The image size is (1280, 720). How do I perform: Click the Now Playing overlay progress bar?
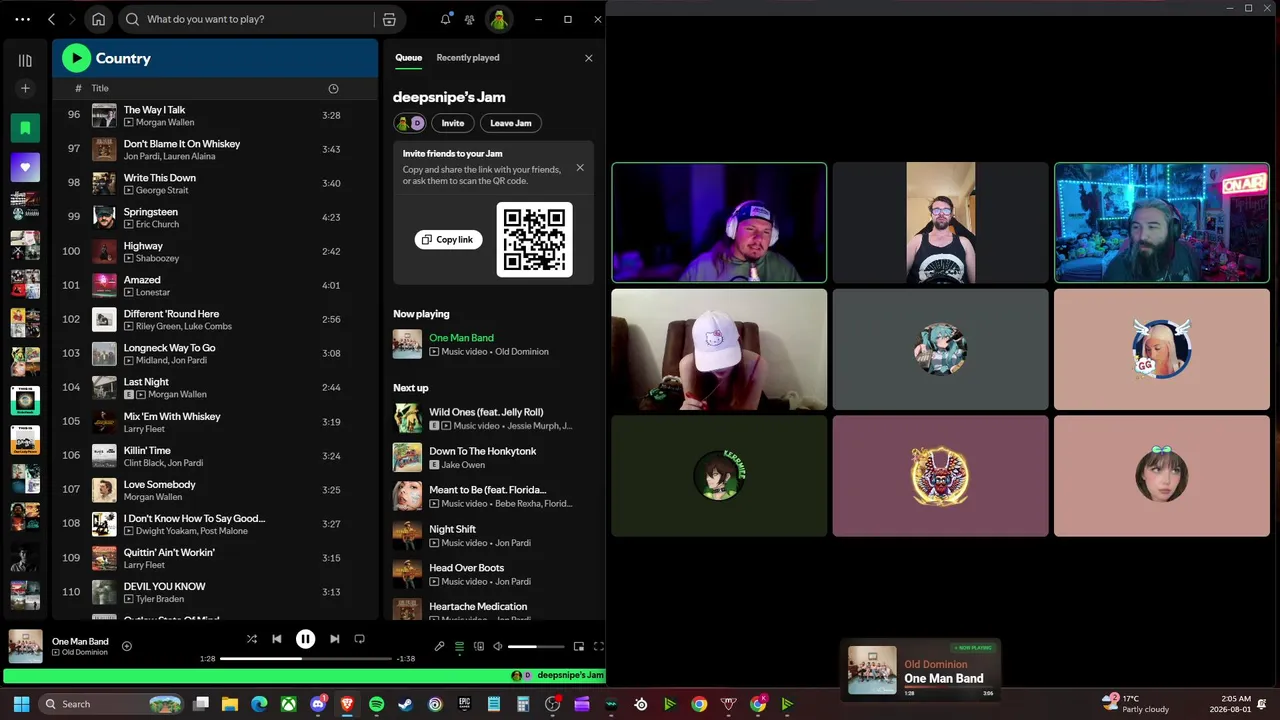pyautogui.click(x=949, y=687)
